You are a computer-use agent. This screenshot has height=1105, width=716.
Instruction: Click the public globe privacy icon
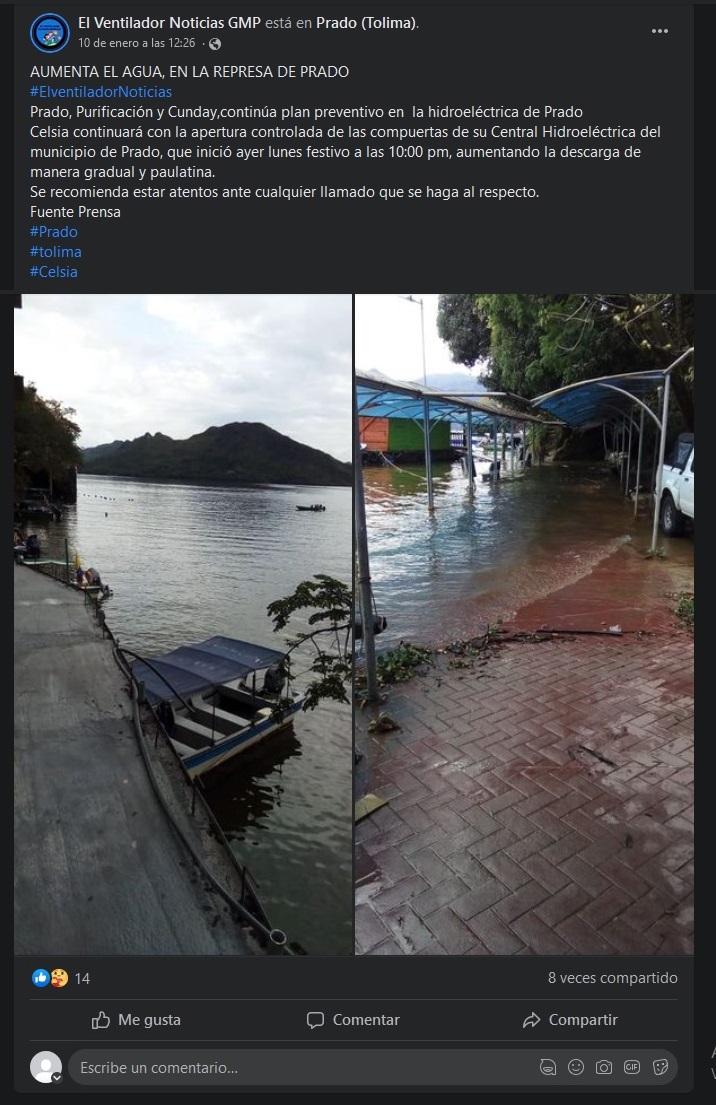coord(215,44)
